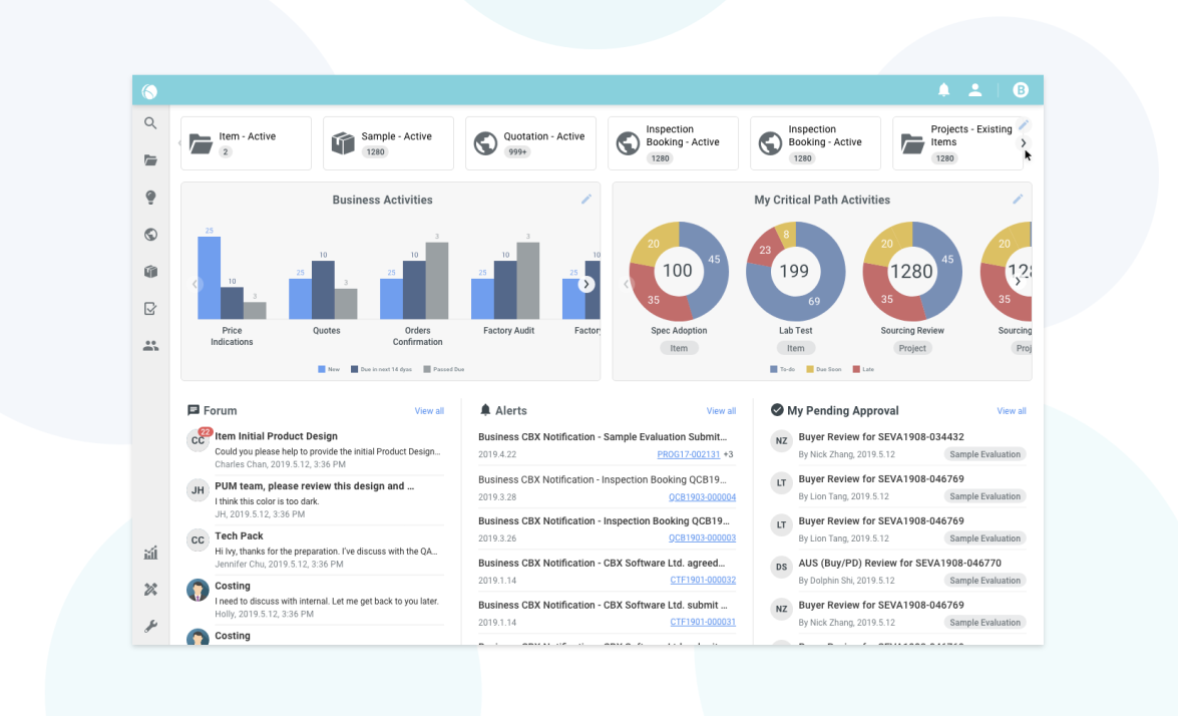Toggle the Late legend swatch
This screenshot has height=716, width=1178.
(x=856, y=369)
